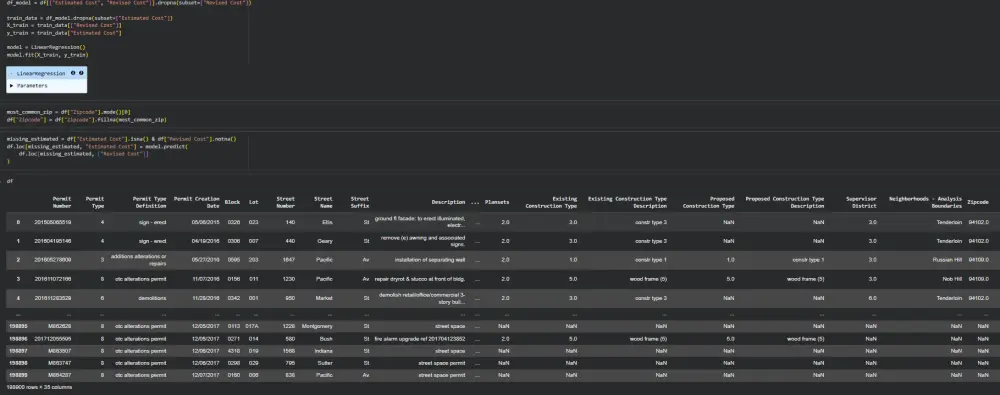Image resolution: width=1000 pixels, height=395 pixels.
Task: Open the LinearRegression documentation question-mark icon
Action: click(81, 73)
